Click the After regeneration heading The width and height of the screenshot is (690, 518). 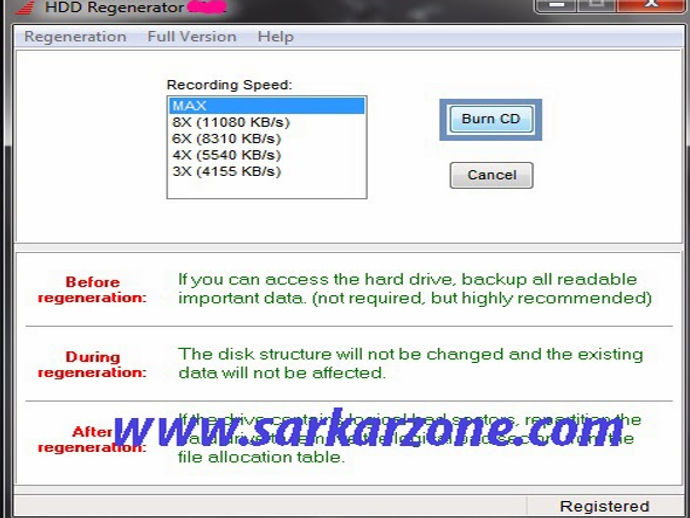tap(92, 439)
